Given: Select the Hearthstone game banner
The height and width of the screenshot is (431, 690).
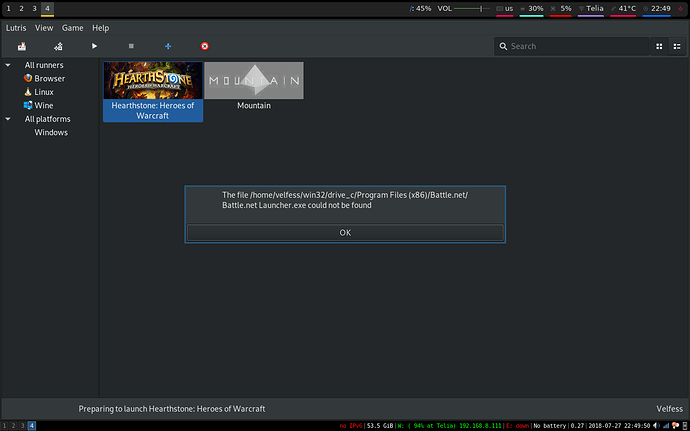Looking at the screenshot, I should 153,80.
